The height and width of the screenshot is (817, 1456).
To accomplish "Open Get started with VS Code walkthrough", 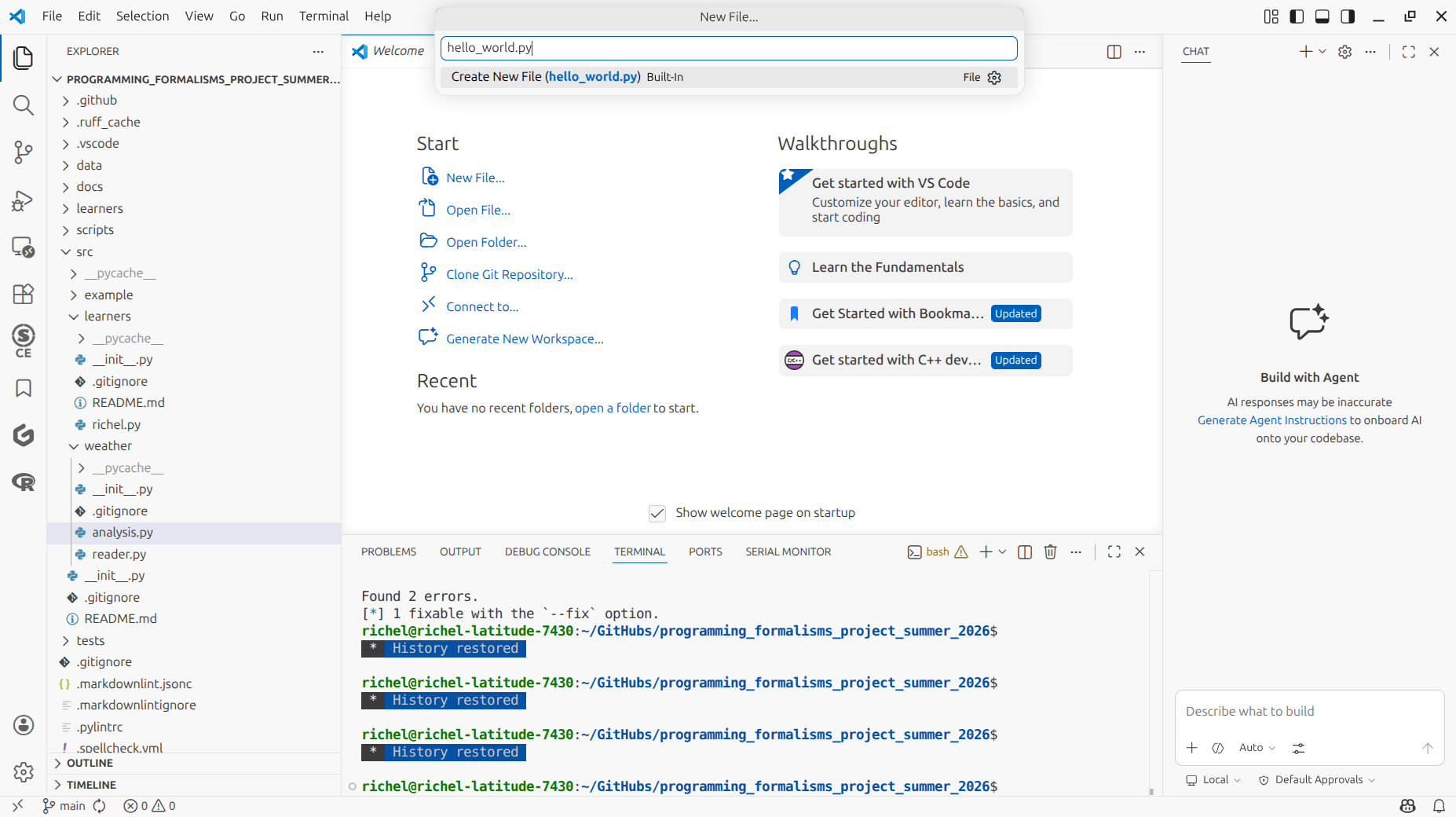I will click(925, 203).
